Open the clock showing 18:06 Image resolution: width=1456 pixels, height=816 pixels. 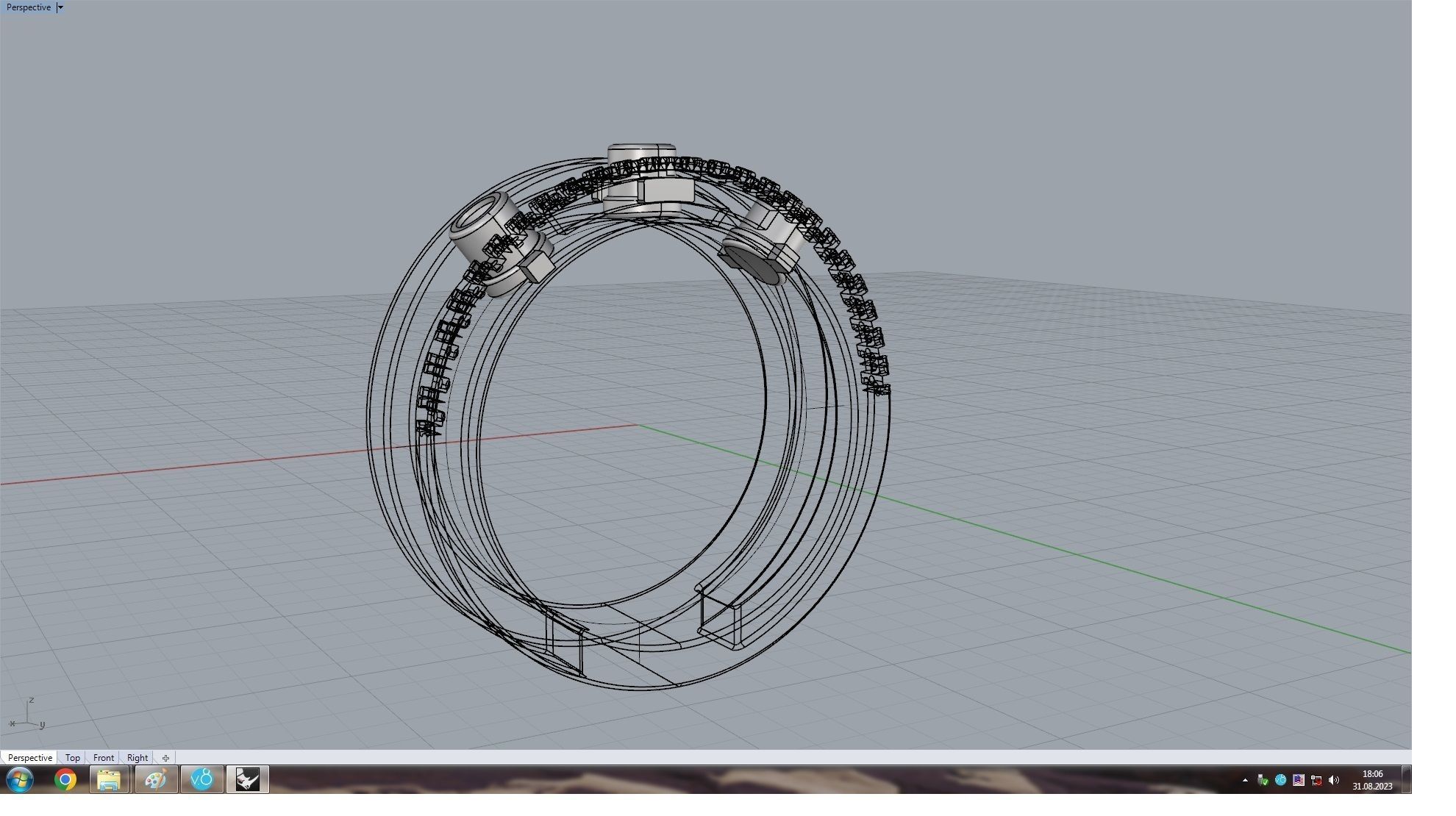(x=1372, y=780)
